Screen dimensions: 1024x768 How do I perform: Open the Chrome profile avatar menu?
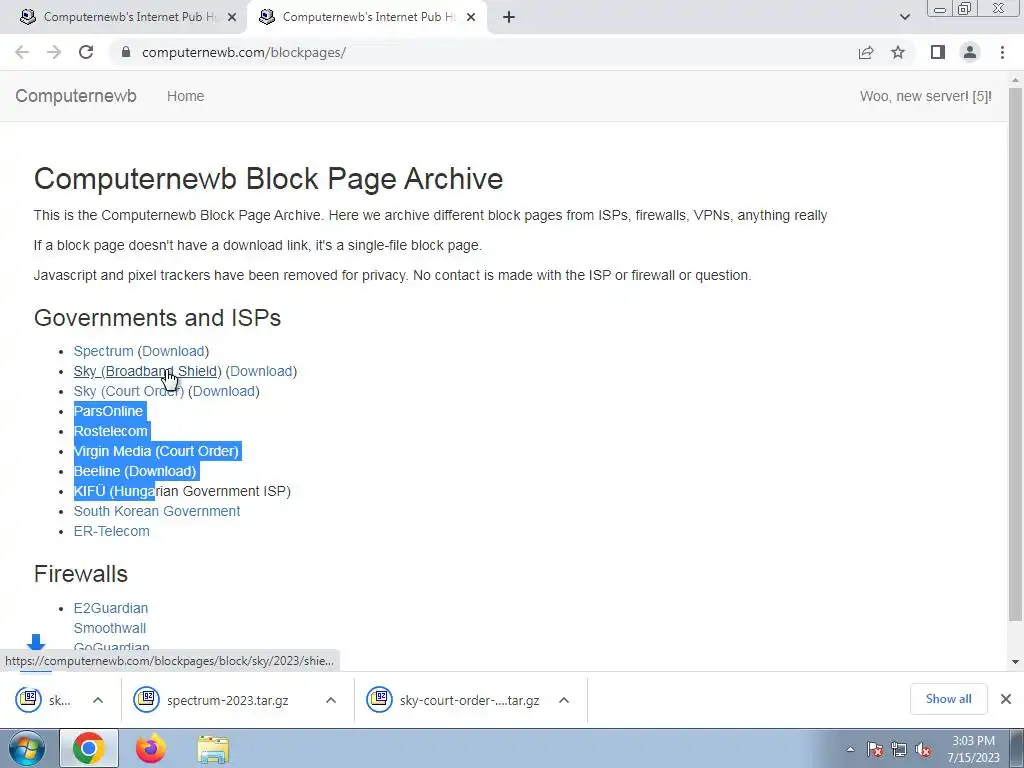point(970,52)
